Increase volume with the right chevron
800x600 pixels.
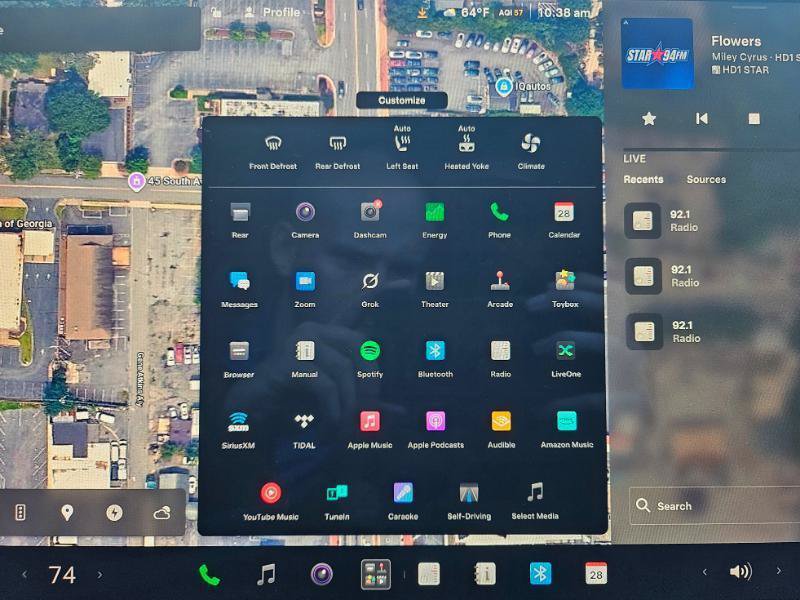click(779, 571)
